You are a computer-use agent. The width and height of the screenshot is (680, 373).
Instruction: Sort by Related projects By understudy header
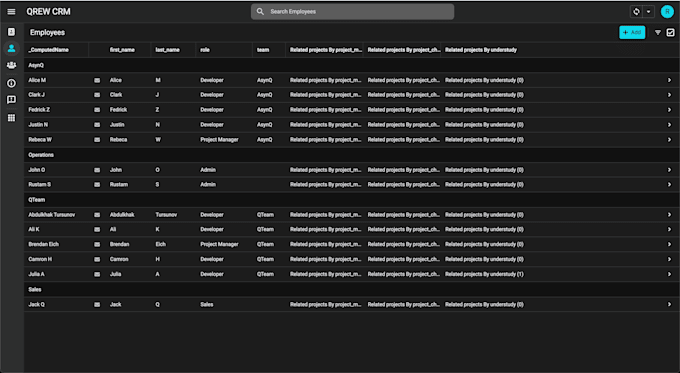point(481,50)
